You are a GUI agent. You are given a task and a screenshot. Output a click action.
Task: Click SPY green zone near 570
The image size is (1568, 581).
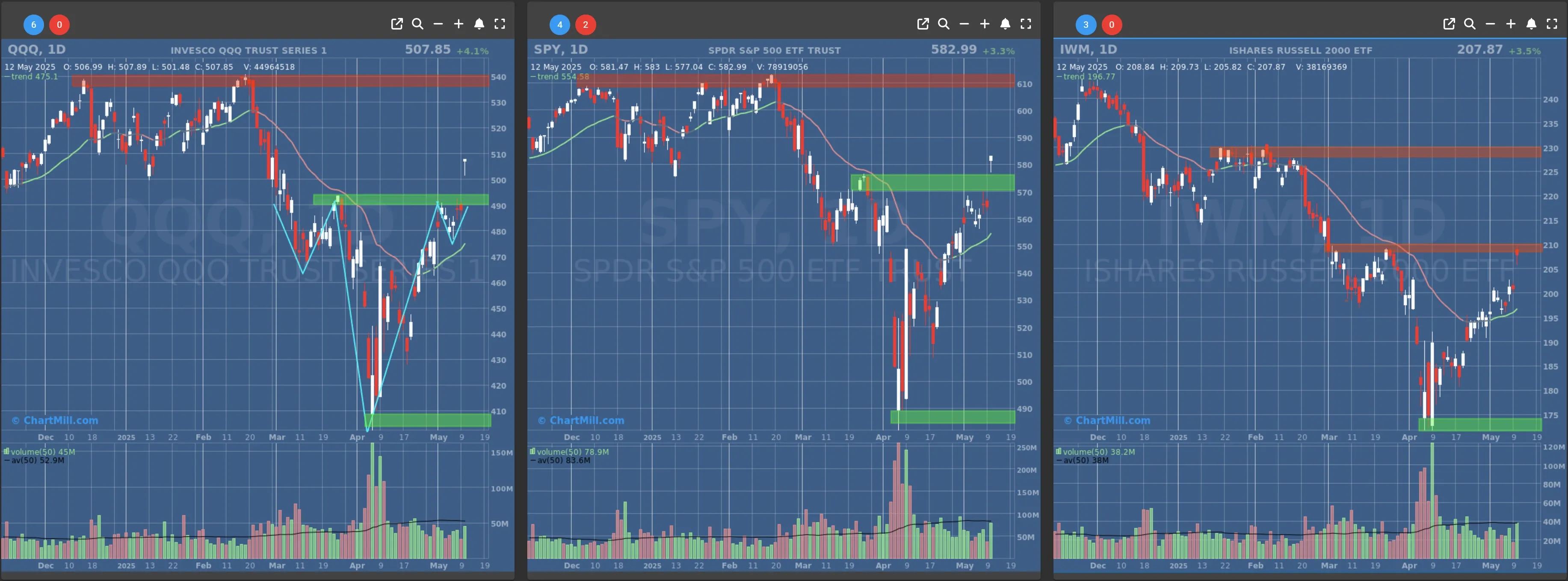tap(932, 183)
